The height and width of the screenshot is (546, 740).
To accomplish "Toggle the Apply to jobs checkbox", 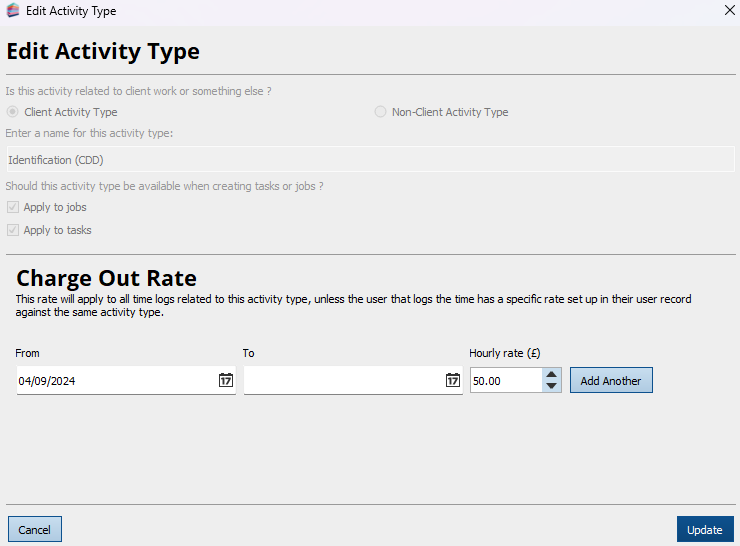I will pos(13,207).
